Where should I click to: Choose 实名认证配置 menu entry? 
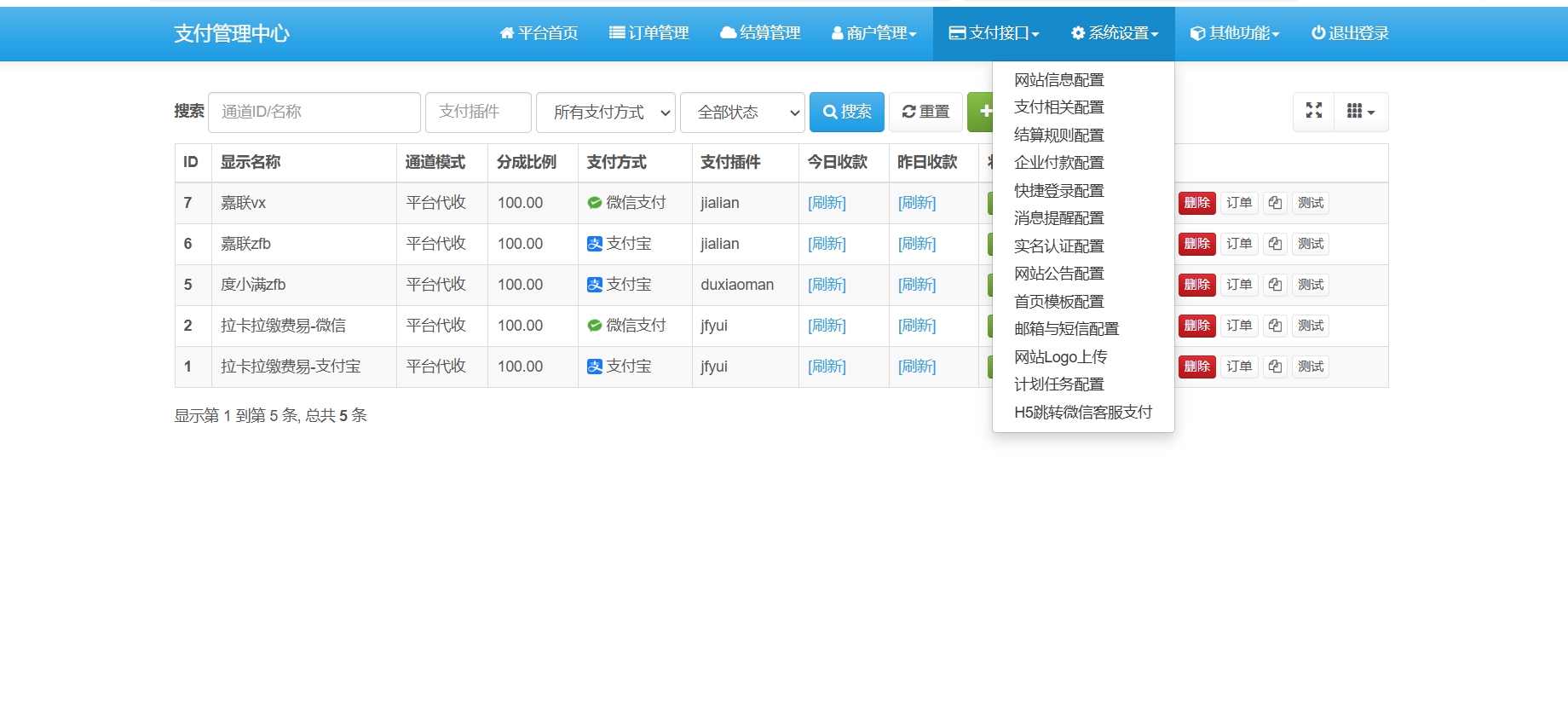[1058, 246]
